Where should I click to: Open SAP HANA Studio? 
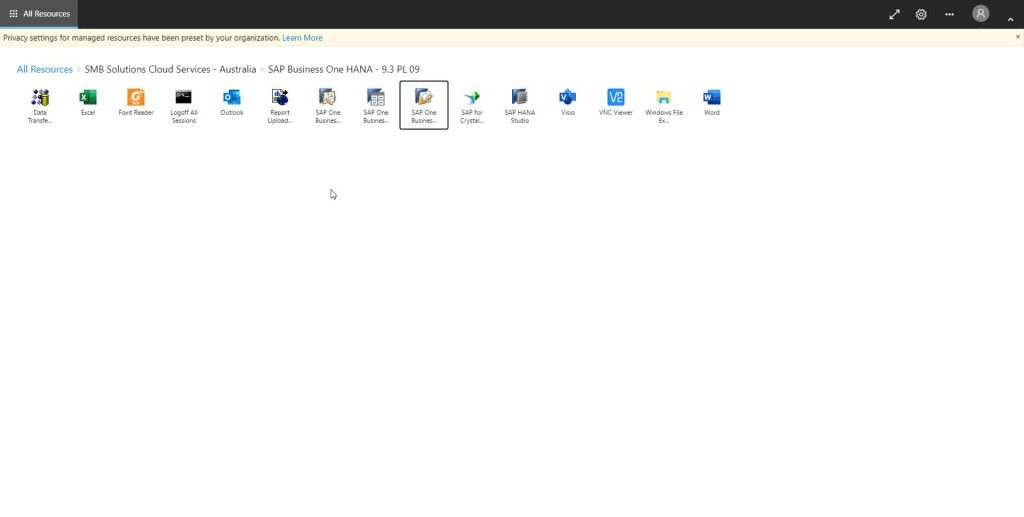520,106
